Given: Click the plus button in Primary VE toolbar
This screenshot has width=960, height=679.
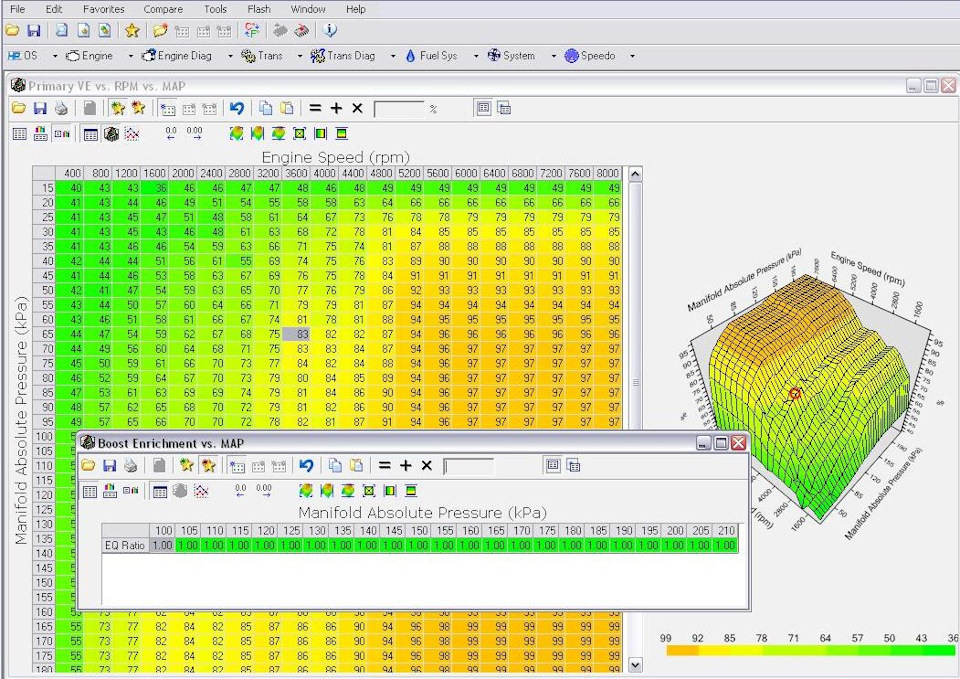Looking at the screenshot, I should click(x=336, y=108).
